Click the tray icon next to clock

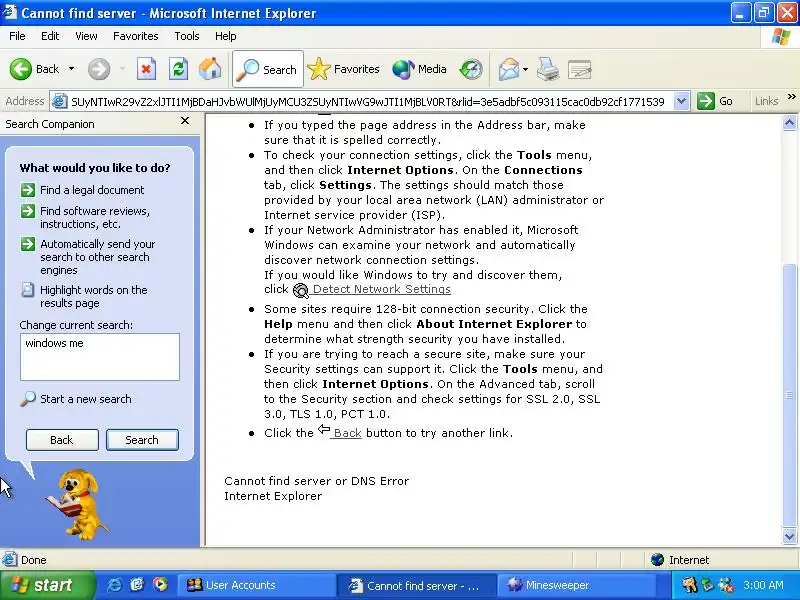point(725,585)
